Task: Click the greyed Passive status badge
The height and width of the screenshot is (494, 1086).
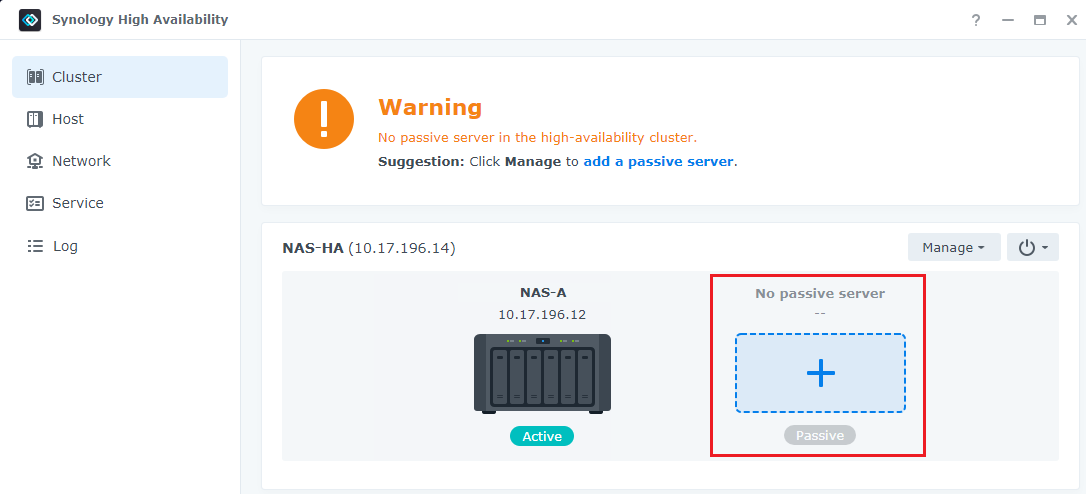Action: pos(820,436)
